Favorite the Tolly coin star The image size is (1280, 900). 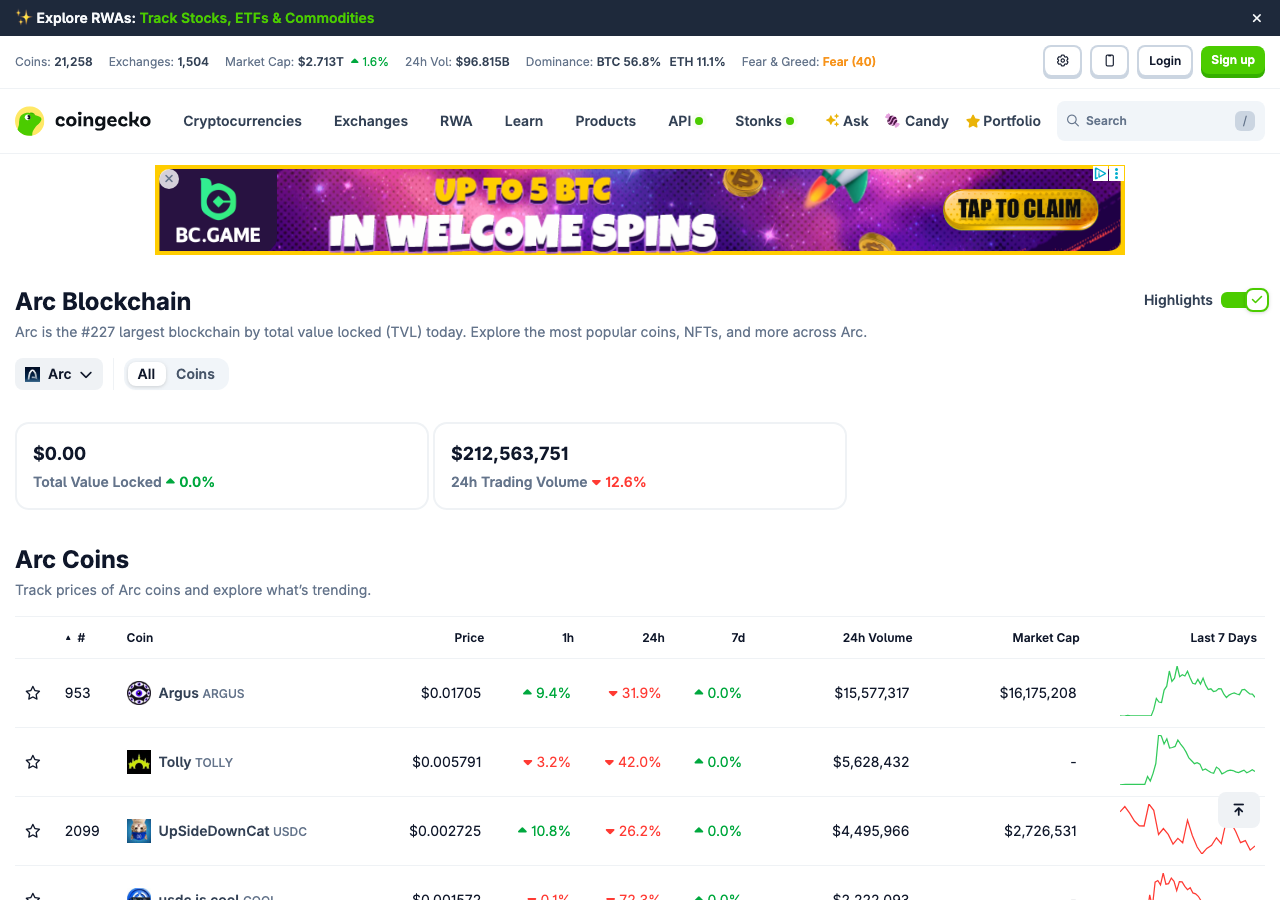(33, 762)
